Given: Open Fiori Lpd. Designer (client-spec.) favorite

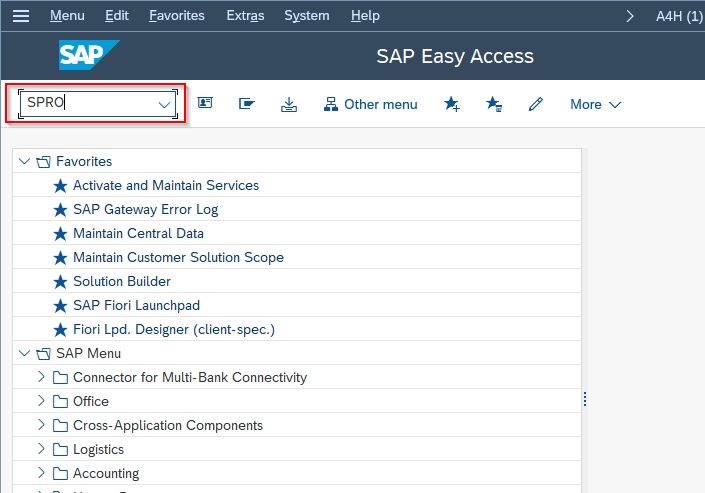Looking at the screenshot, I should [174, 329].
